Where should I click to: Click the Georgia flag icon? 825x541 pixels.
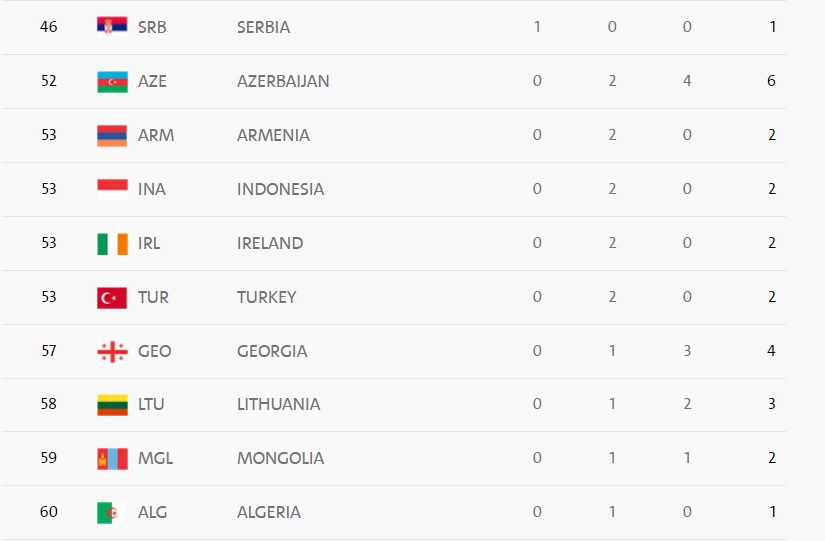coord(111,351)
